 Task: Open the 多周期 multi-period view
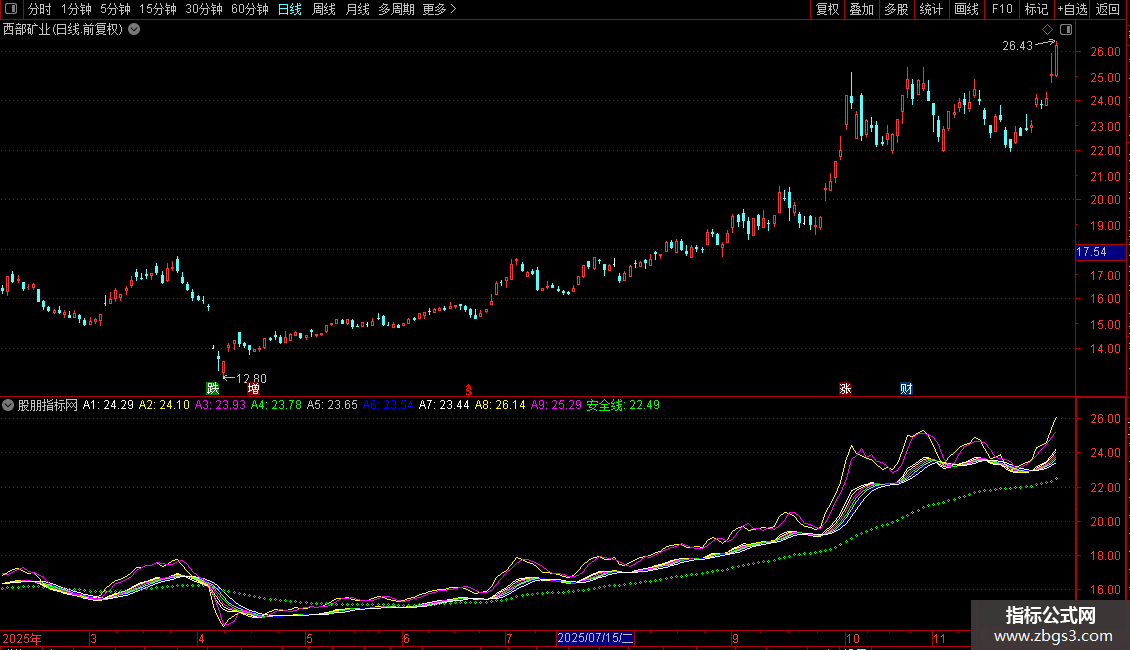pos(396,9)
